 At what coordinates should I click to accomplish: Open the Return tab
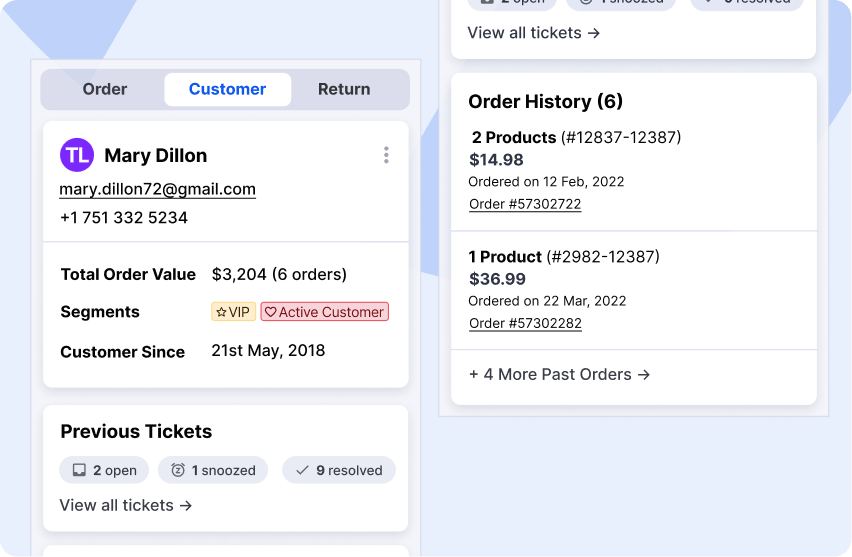pyautogui.click(x=344, y=89)
